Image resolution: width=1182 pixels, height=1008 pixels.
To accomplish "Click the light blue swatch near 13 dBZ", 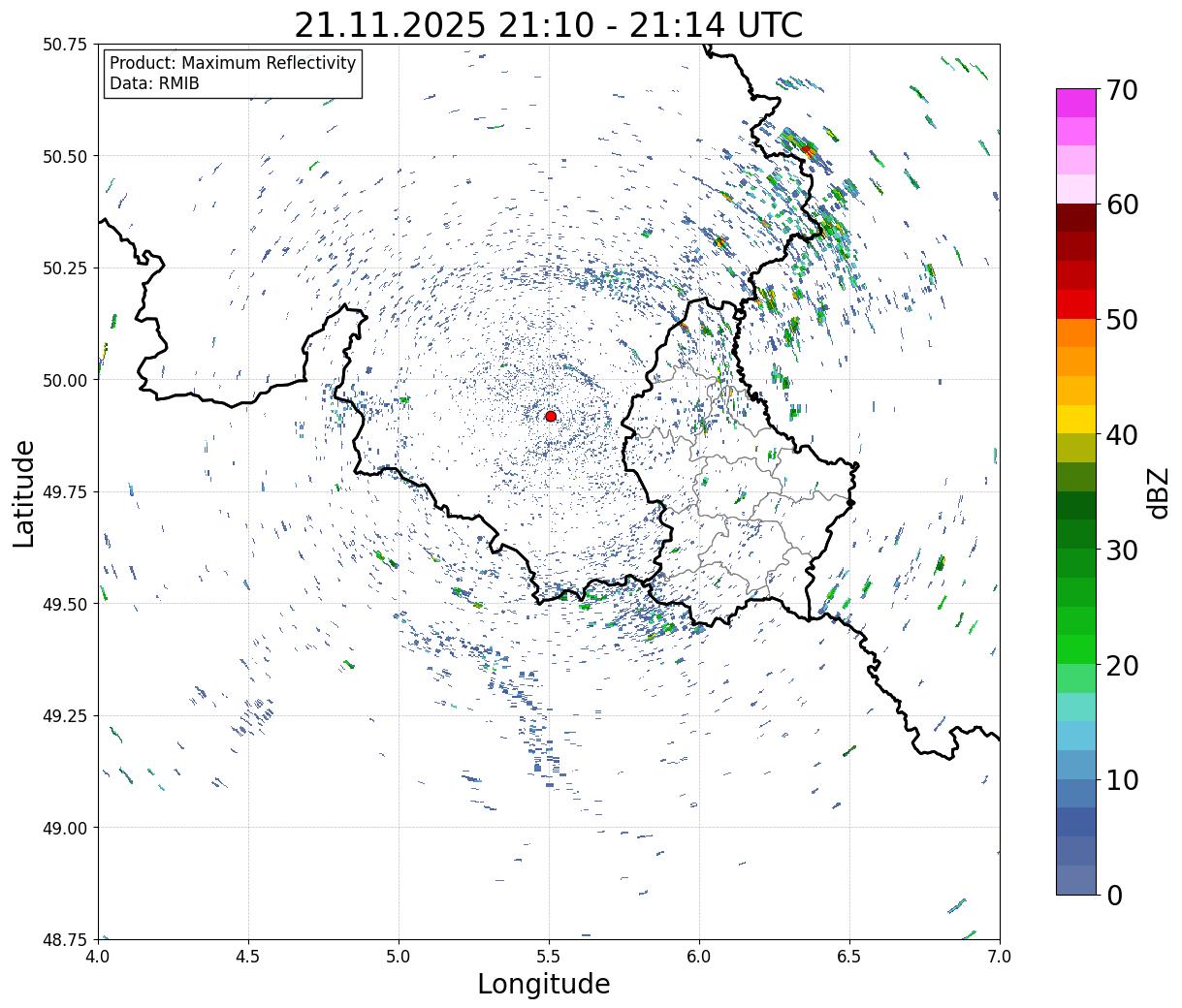I will point(1076,736).
